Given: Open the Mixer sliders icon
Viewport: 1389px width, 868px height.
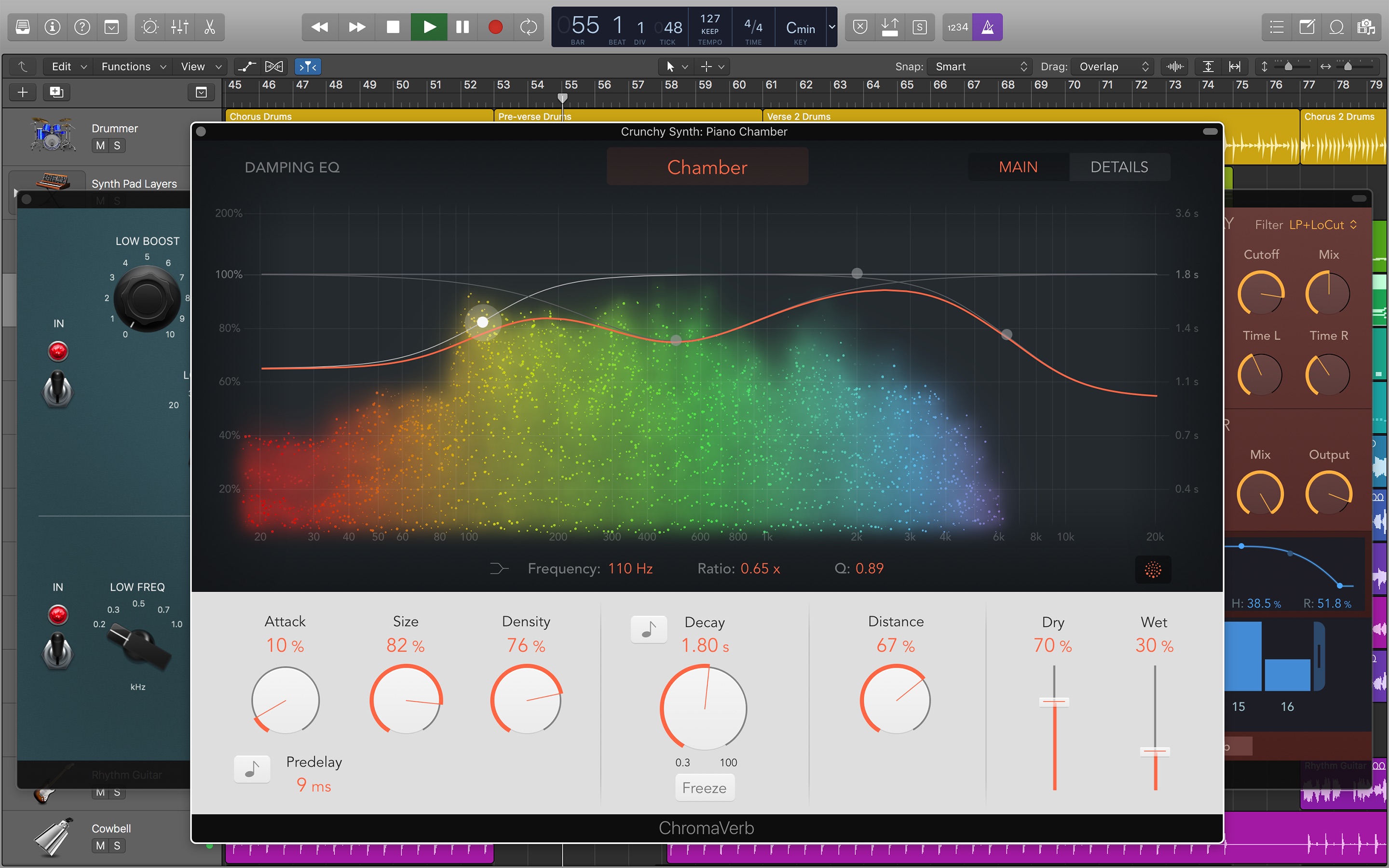Looking at the screenshot, I should 179,27.
